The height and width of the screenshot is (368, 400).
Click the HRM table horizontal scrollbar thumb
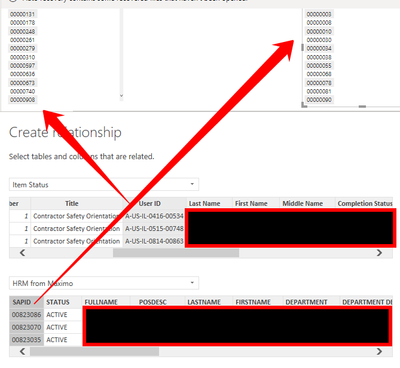pyautogui.click(x=94, y=351)
